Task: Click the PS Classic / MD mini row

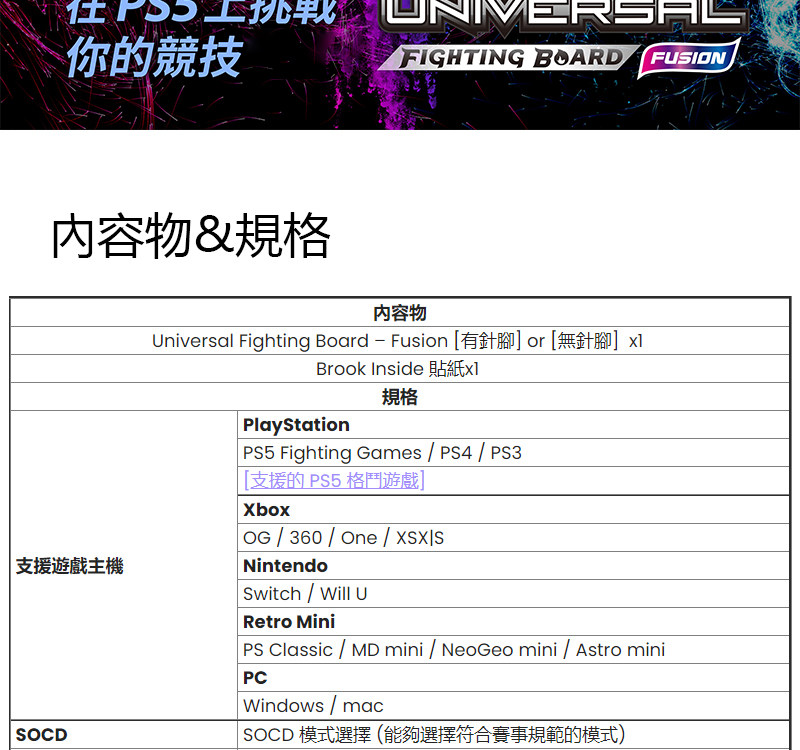Action: tap(513, 650)
